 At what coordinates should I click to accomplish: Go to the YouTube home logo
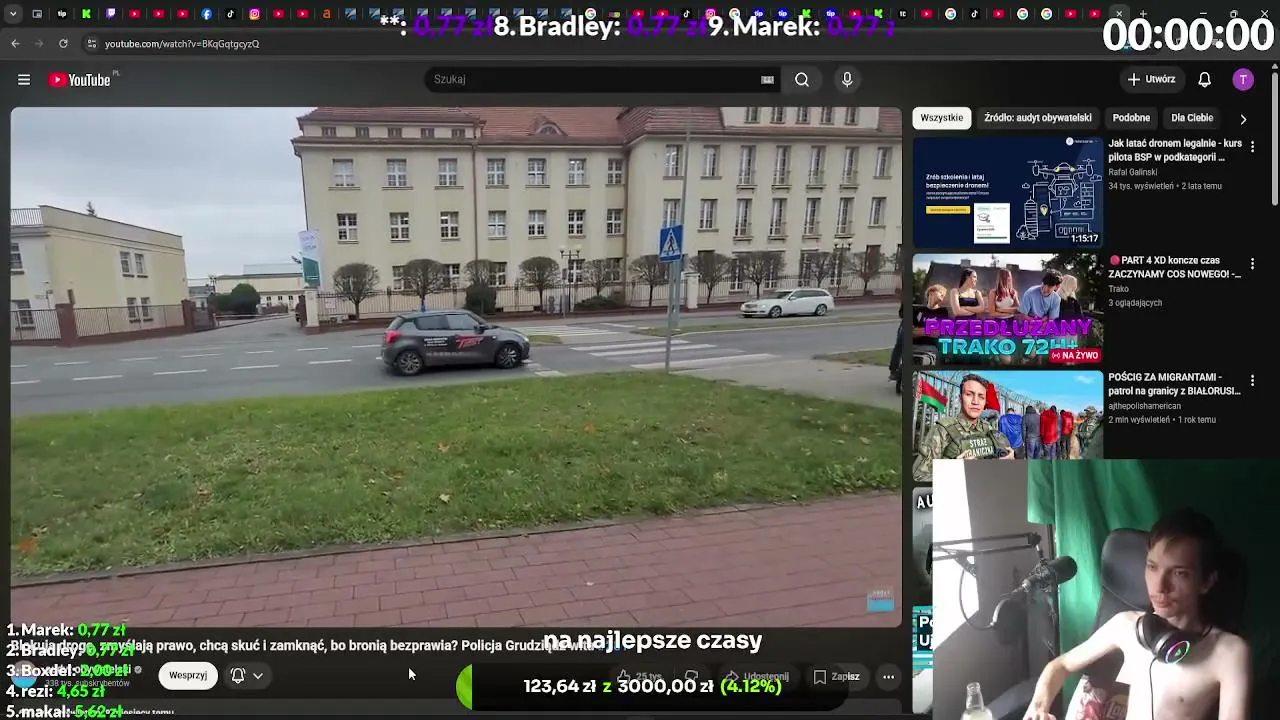[80, 80]
